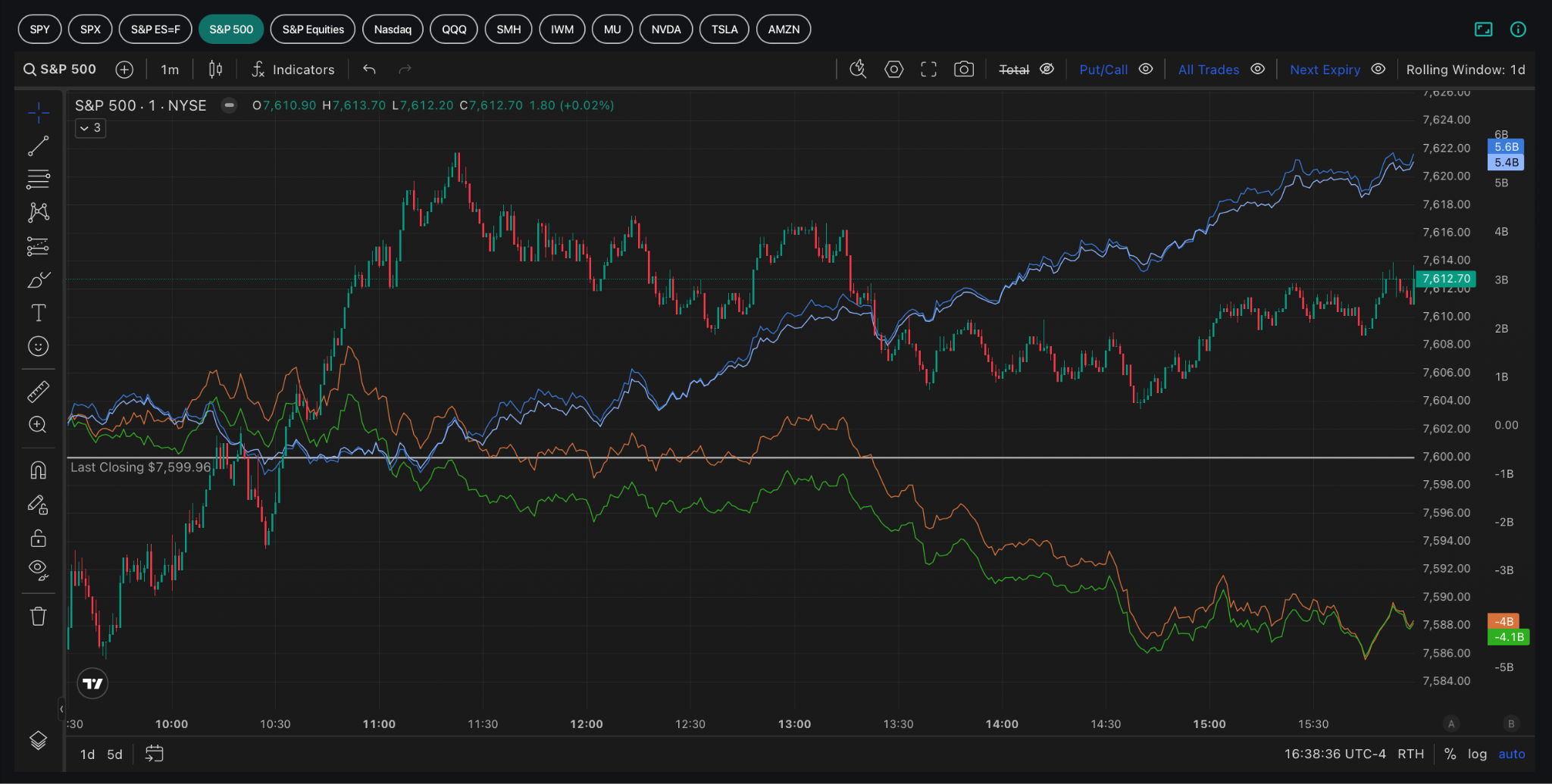Switch to the Nasdaq ticker tab
This screenshot has width=1552, height=784.
[x=393, y=30]
